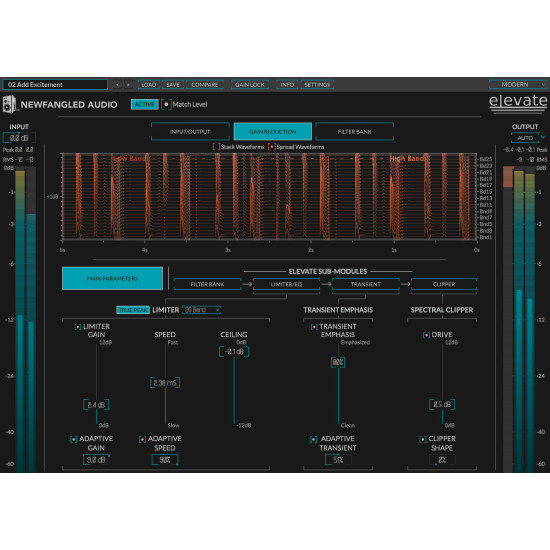Toggle the Adaptive Transient enable box
Screen dimensions: 550x550
[x=314, y=439]
